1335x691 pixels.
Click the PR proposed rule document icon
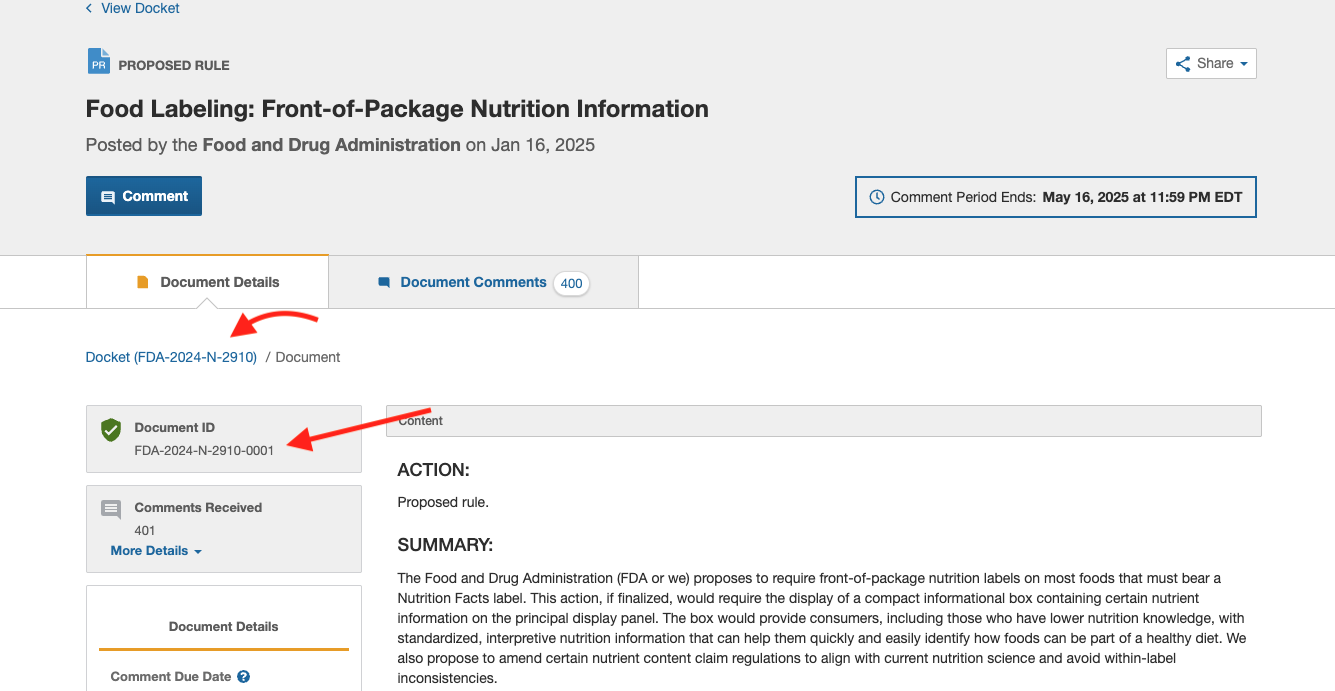tap(98, 62)
